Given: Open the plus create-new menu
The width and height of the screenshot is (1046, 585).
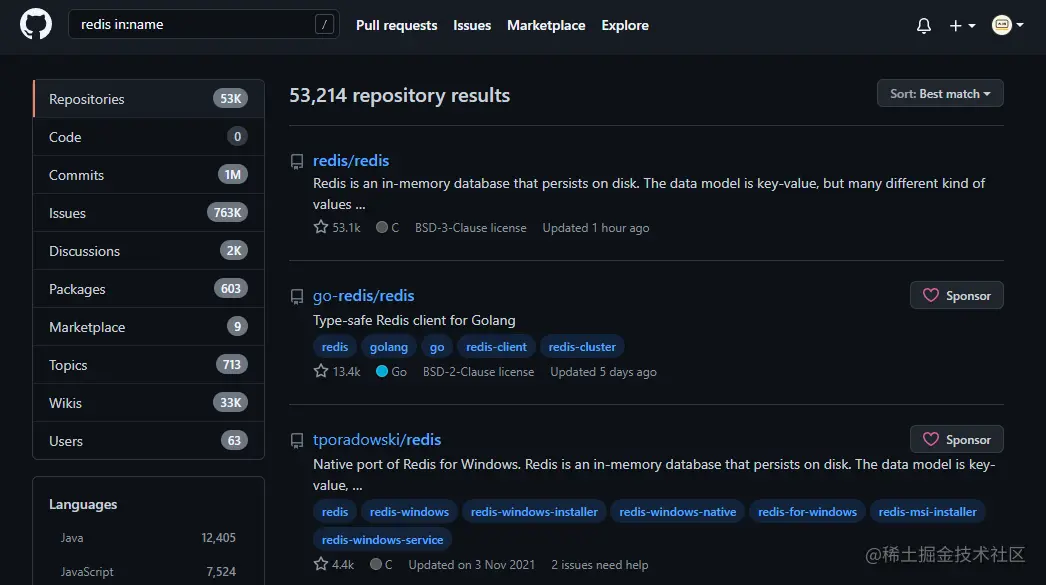Looking at the screenshot, I should click(x=963, y=25).
